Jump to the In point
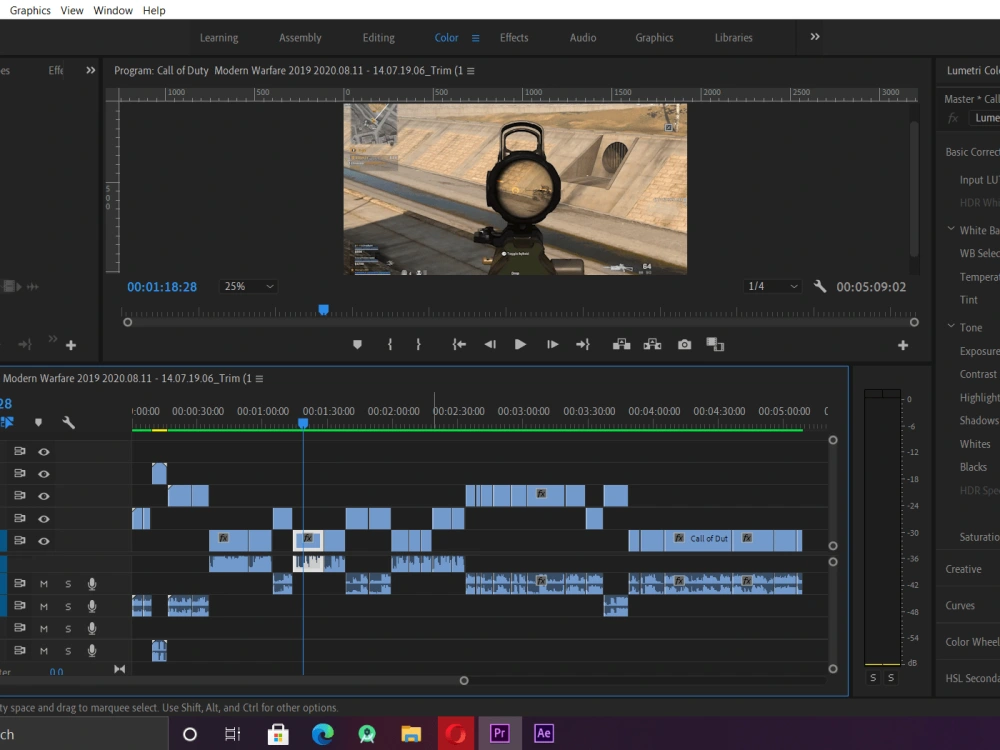 tap(459, 345)
